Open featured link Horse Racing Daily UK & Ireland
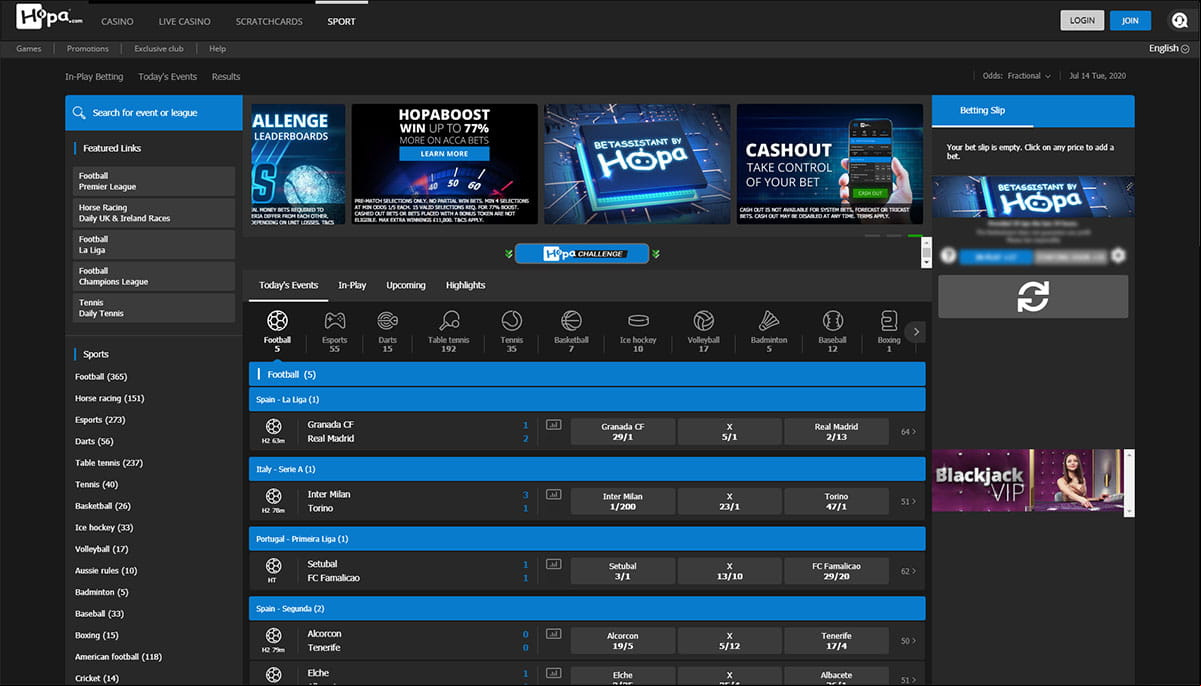 tap(154, 213)
